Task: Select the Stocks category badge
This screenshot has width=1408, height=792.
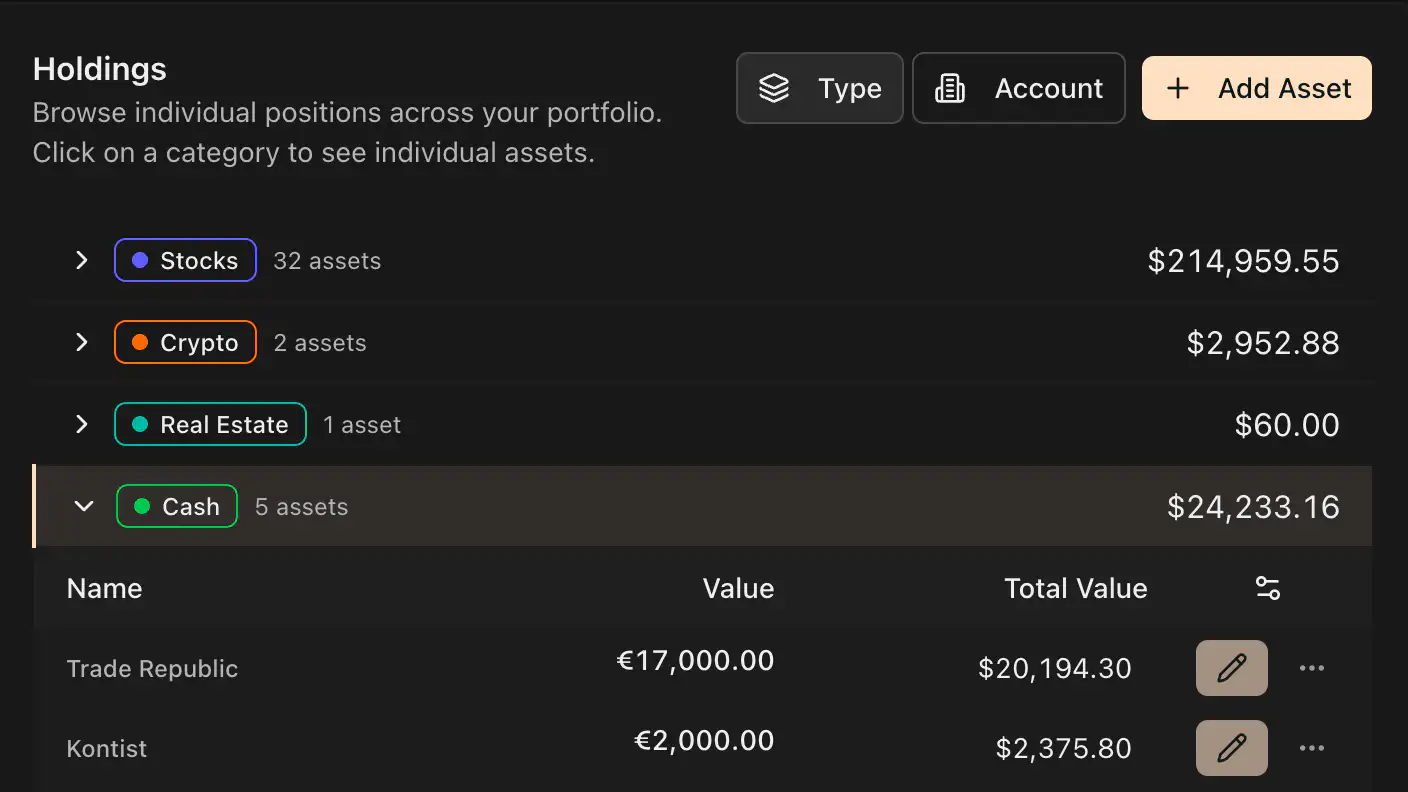Action: coord(185,260)
